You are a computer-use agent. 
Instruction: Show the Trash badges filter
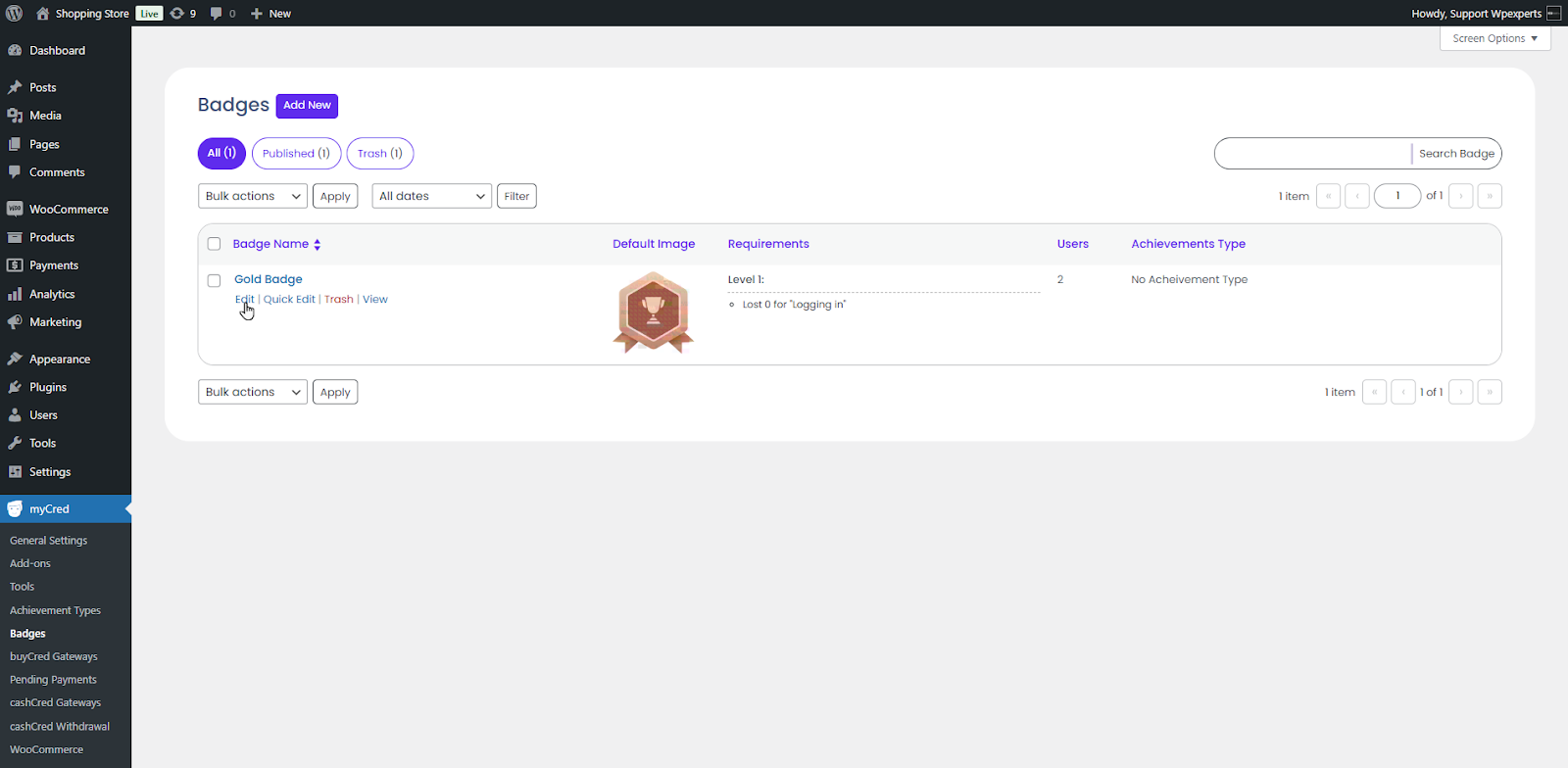pyautogui.click(x=379, y=154)
